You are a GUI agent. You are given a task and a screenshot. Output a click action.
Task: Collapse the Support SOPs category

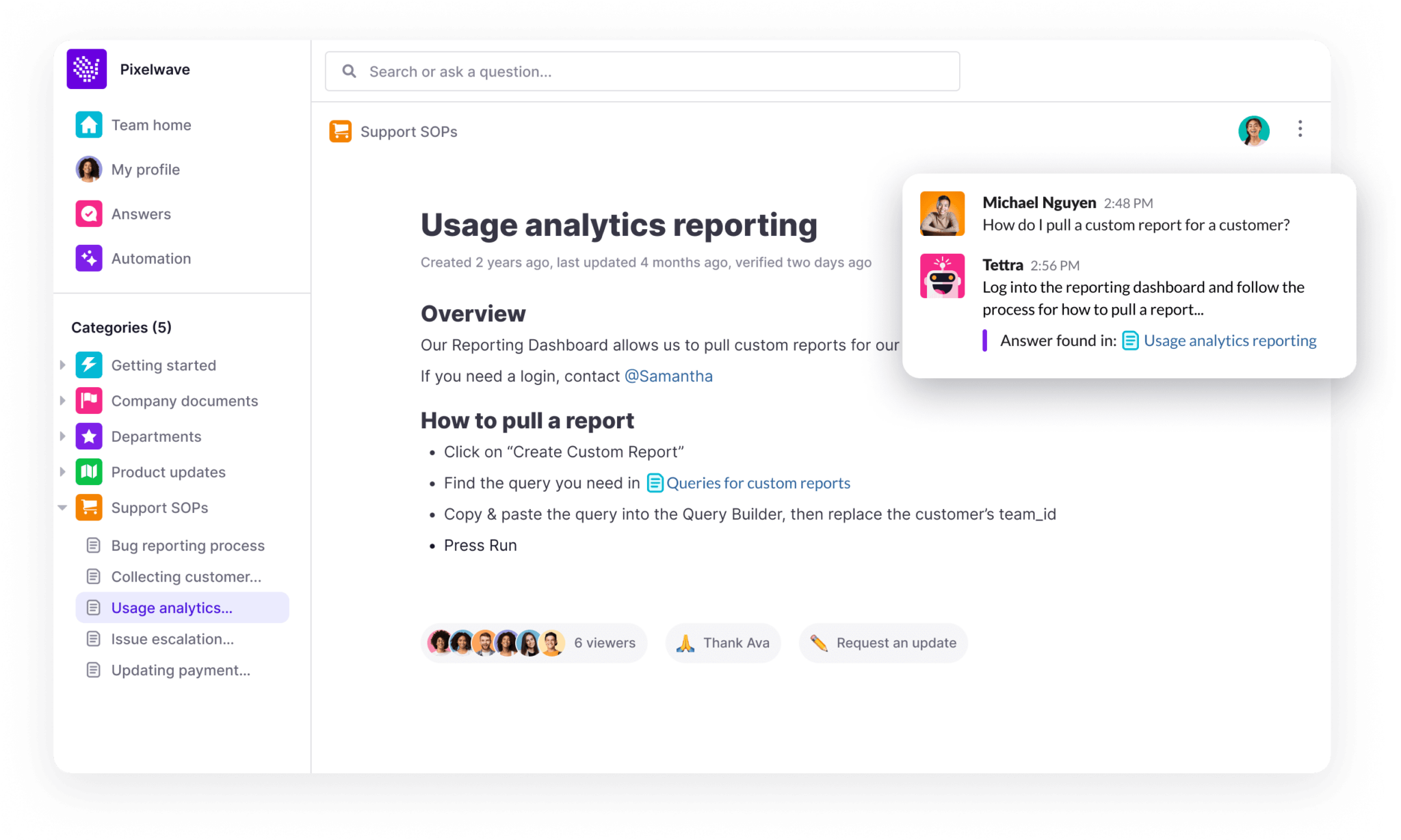tap(63, 508)
